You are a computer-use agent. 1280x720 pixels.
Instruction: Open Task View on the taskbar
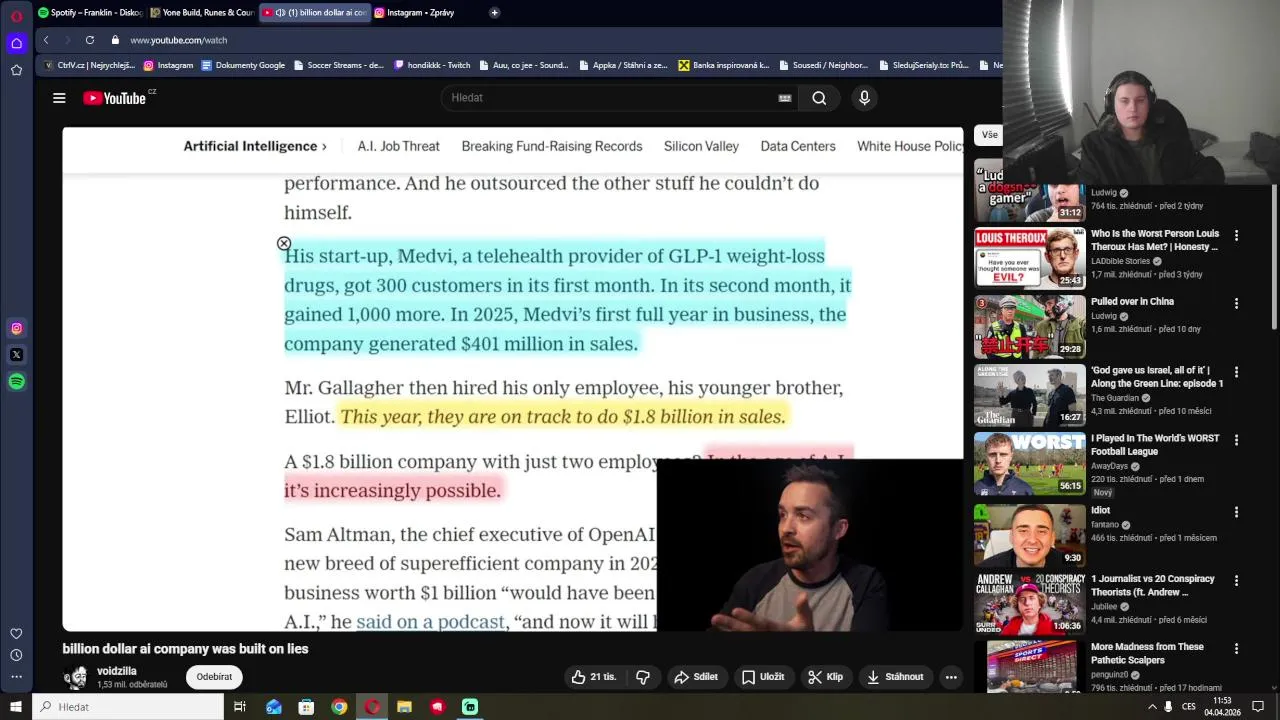240,707
